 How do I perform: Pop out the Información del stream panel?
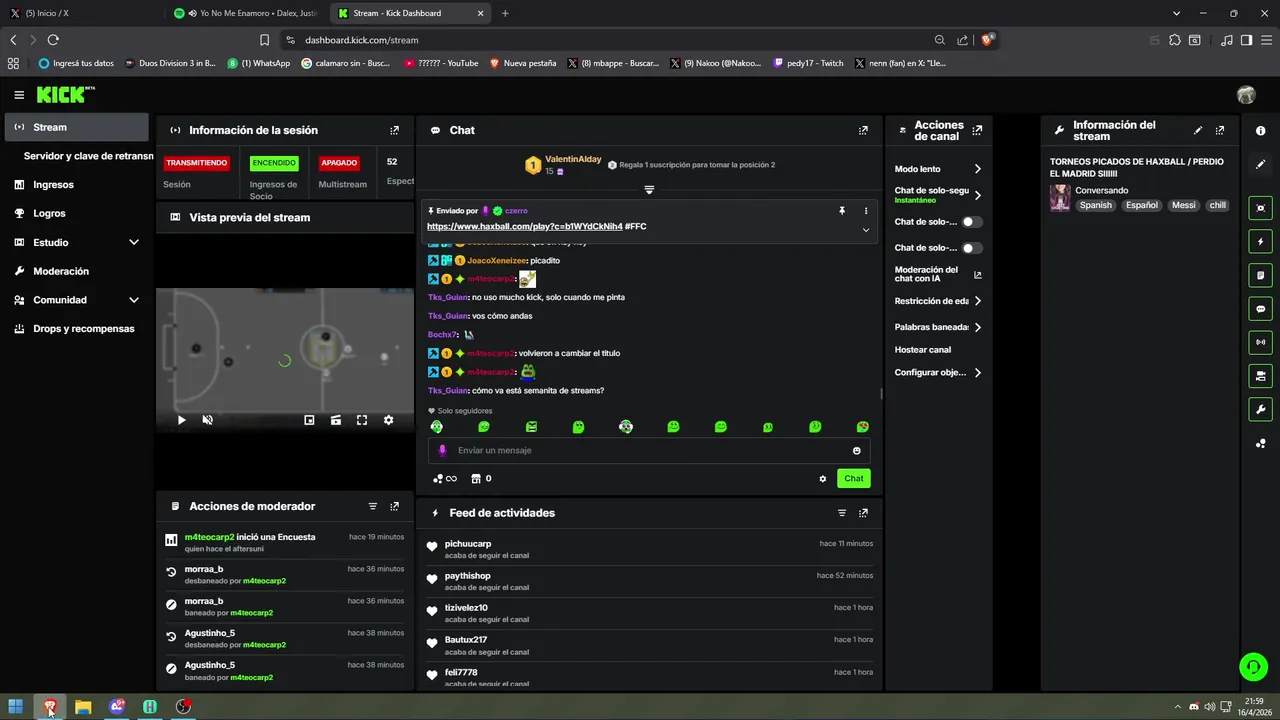(1220, 130)
